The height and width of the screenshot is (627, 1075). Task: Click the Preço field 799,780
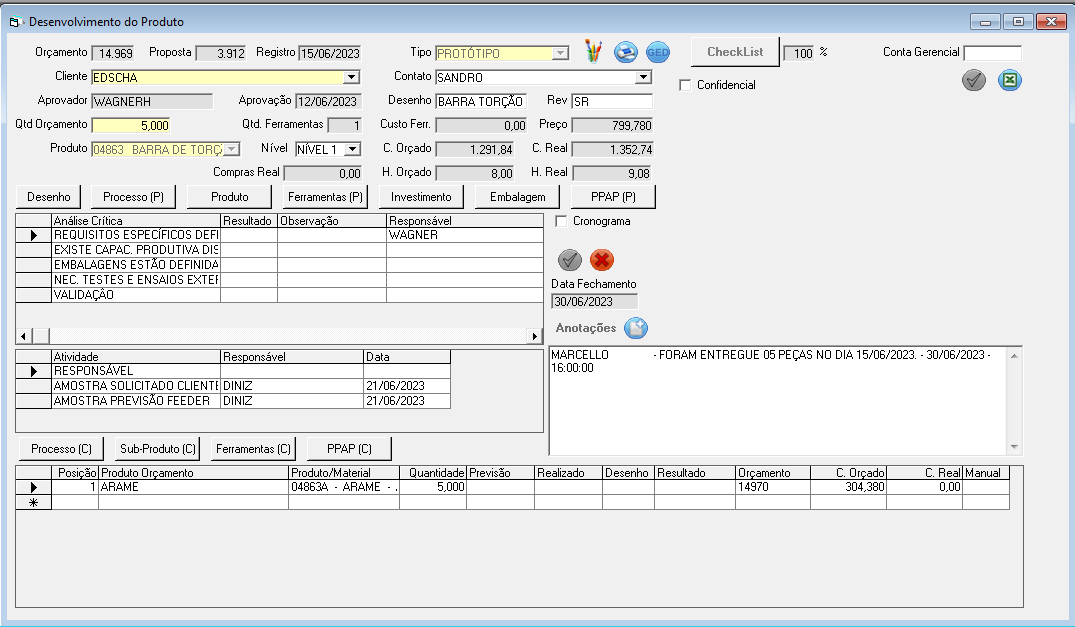pyautogui.click(x=612, y=125)
